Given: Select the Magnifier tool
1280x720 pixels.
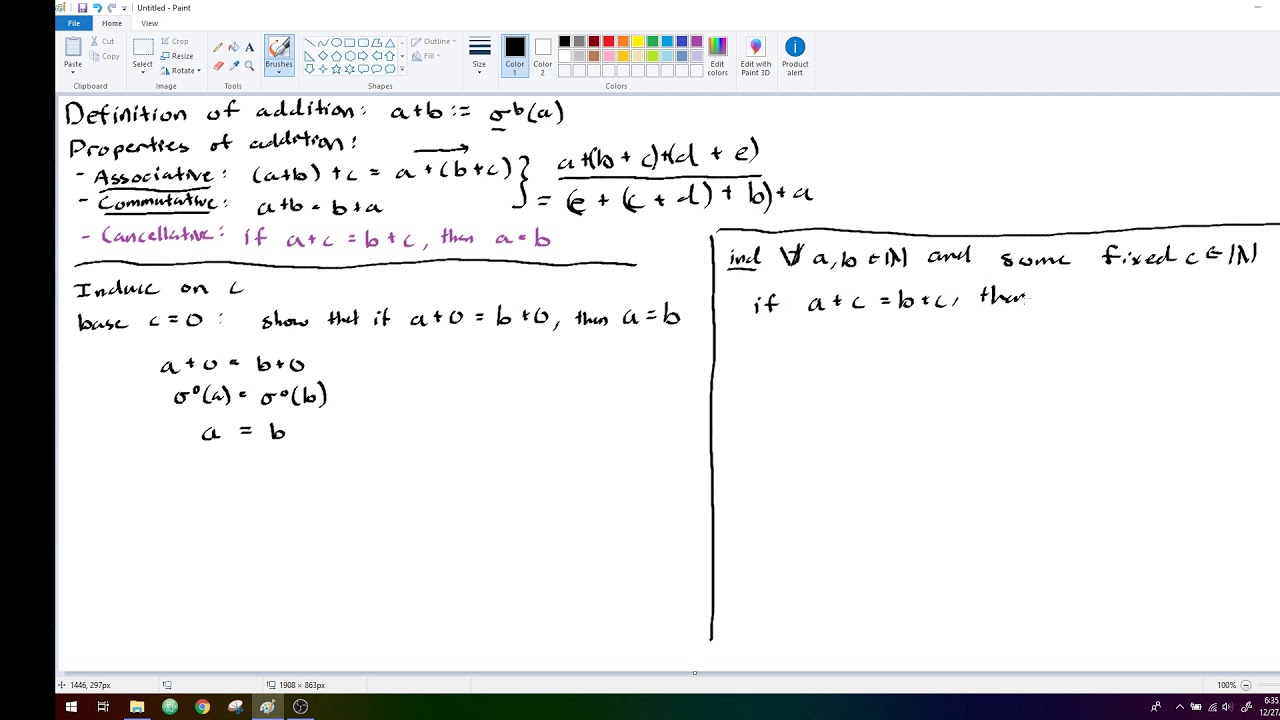Looking at the screenshot, I should [250, 66].
